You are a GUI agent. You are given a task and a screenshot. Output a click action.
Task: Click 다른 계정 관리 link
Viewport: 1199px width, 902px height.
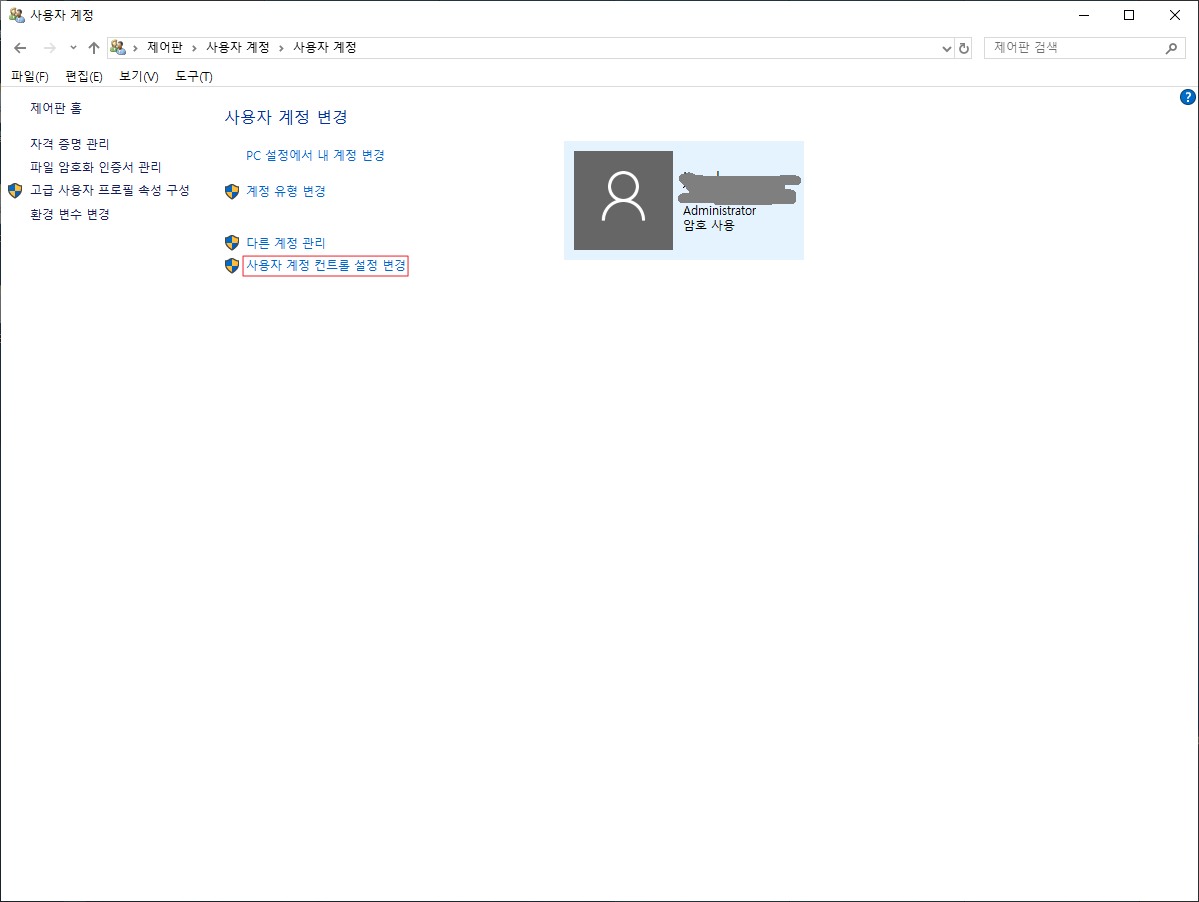pyautogui.click(x=285, y=243)
